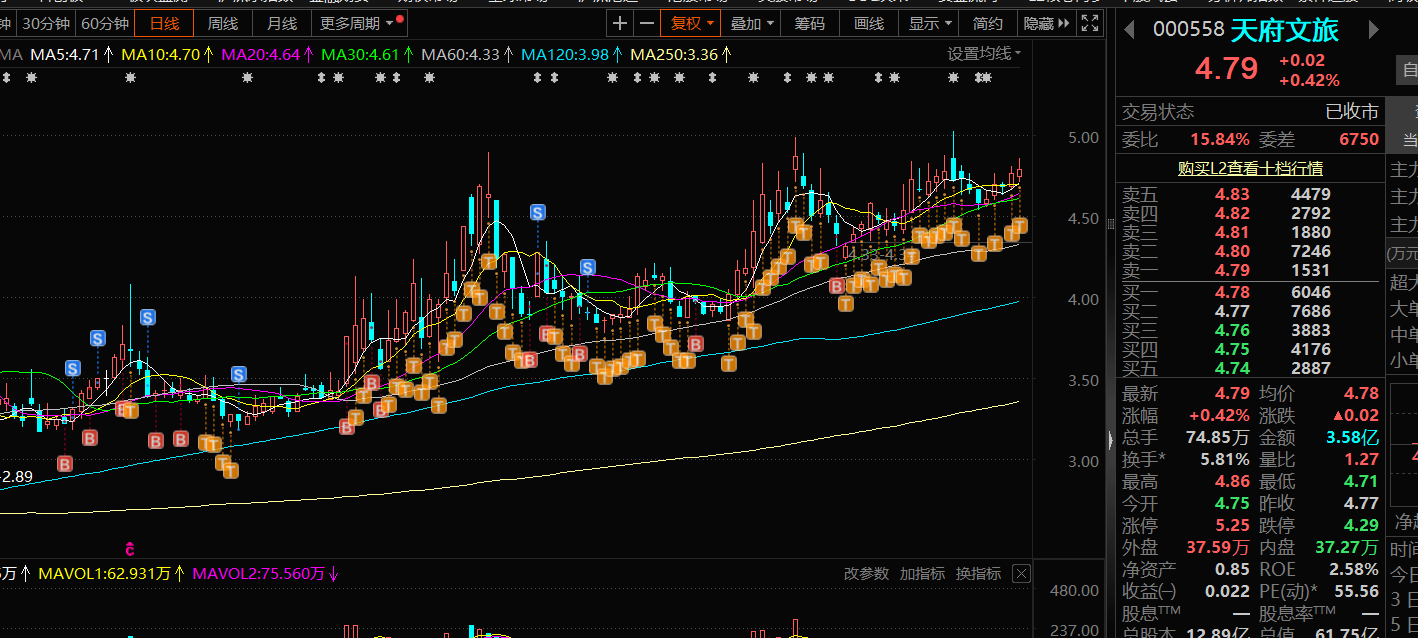
Task: Click 加指标 to add an indicator
Action: click(922, 573)
